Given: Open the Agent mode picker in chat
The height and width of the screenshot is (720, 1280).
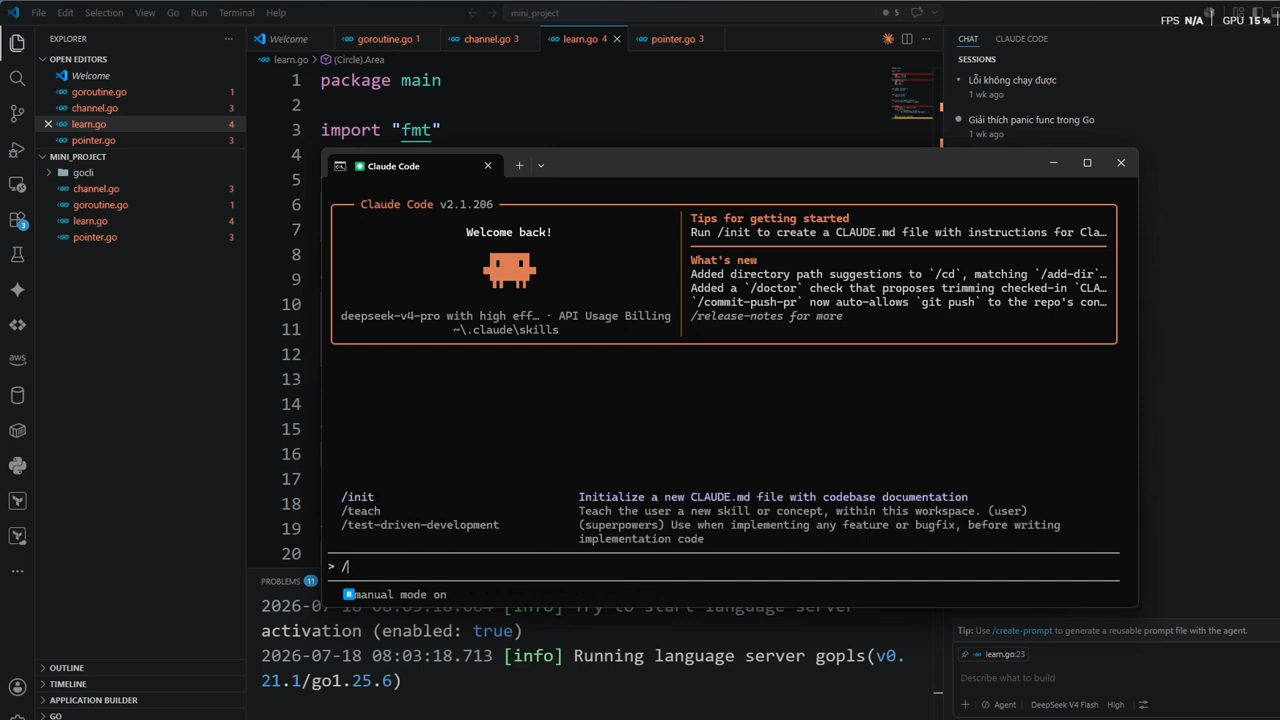Looking at the screenshot, I should click(x=998, y=704).
